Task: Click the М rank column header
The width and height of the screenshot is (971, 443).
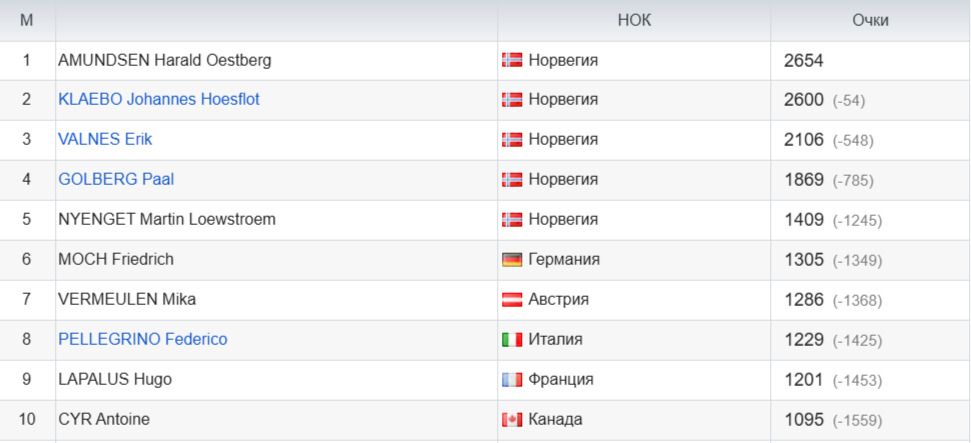Action: point(27,20)
